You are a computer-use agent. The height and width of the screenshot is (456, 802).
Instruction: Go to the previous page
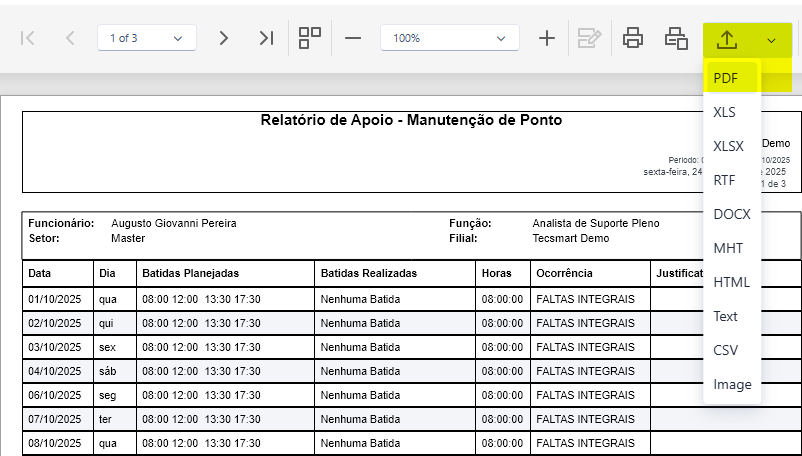70,38
